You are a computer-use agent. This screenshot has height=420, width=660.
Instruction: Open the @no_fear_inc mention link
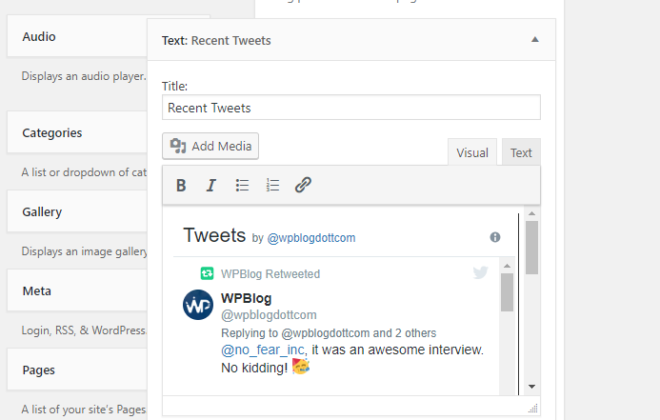tap(263, 350)
